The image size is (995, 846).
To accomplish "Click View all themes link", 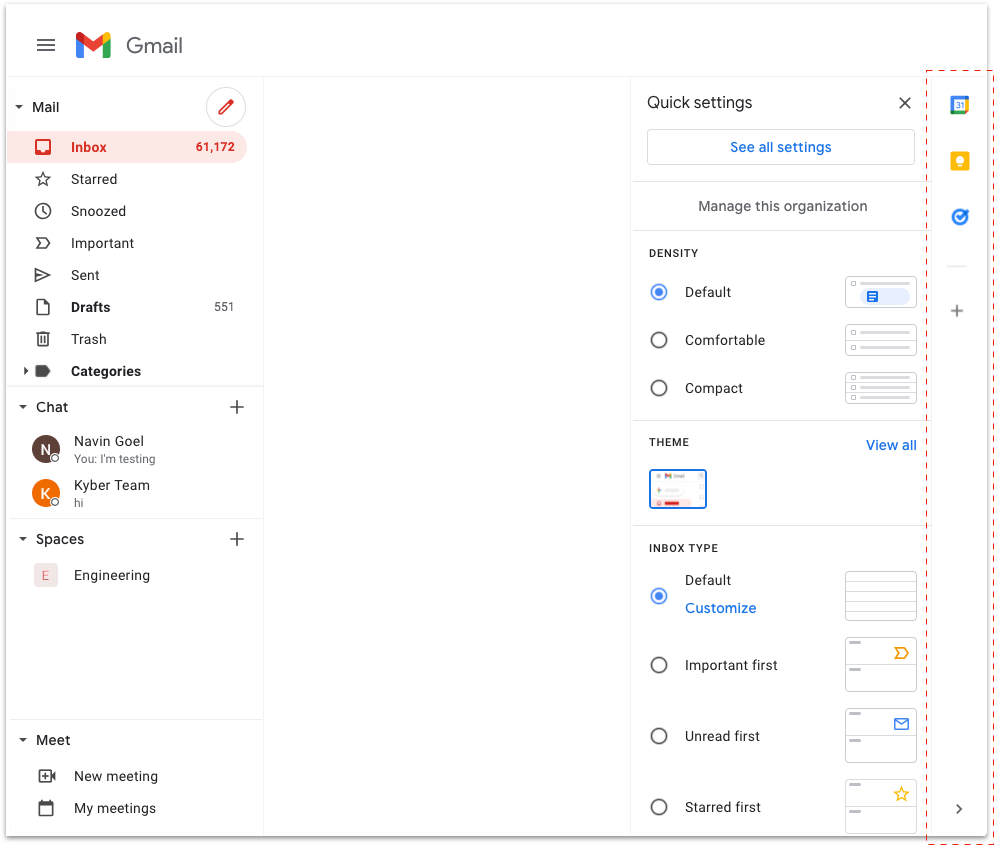I will click(891, 445).
